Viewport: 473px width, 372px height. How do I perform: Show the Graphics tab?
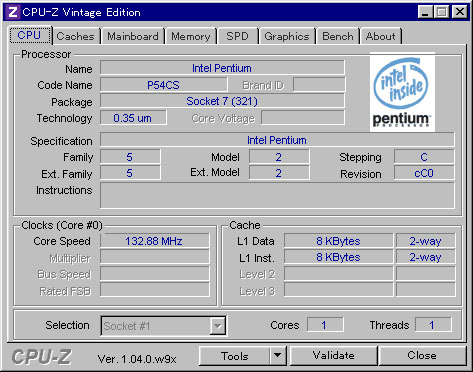[x=287, y=36]
